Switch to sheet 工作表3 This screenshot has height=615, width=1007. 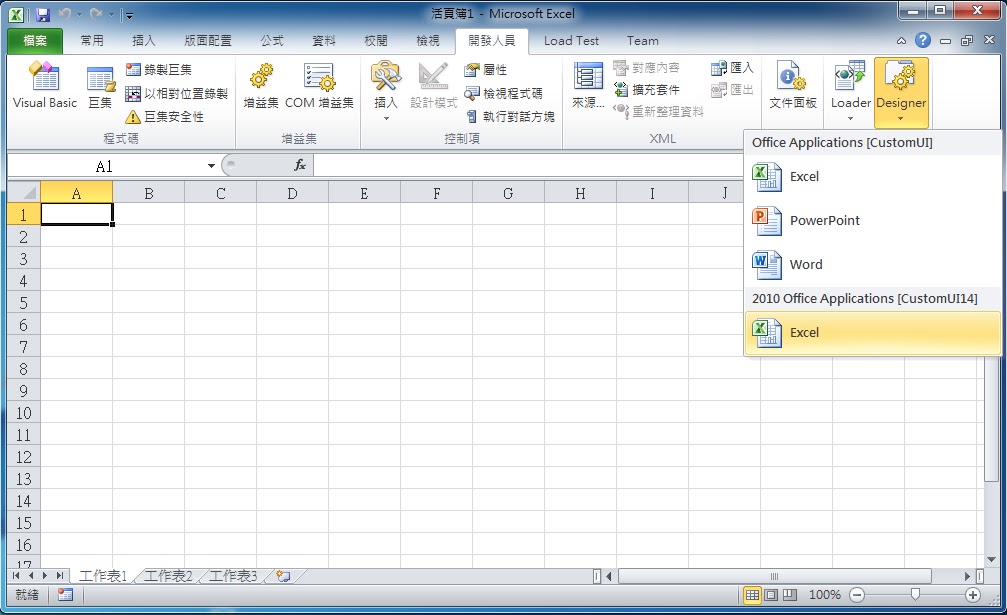click(233, 576)
